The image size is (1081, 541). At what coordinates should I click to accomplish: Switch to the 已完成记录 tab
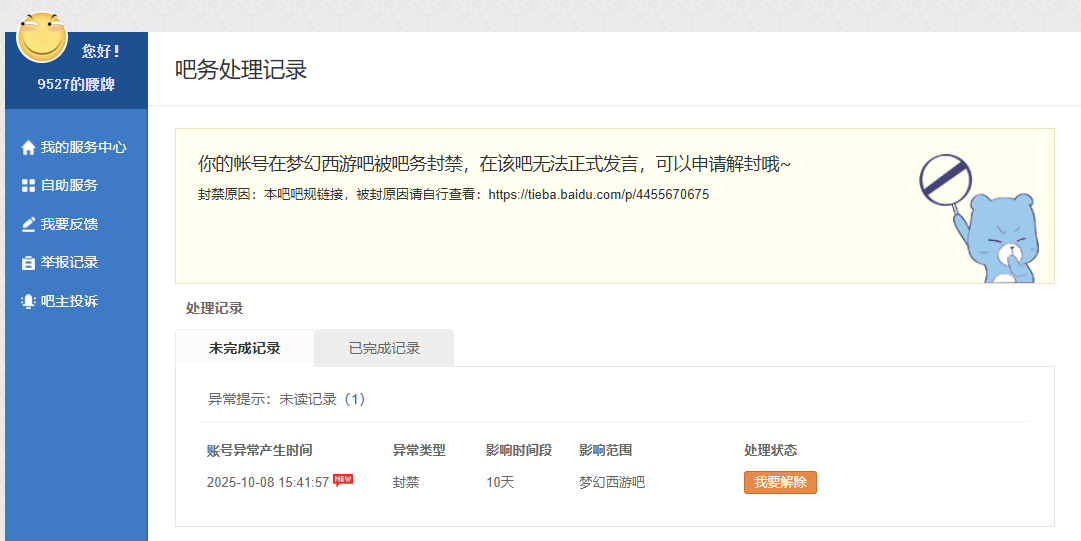384,348
